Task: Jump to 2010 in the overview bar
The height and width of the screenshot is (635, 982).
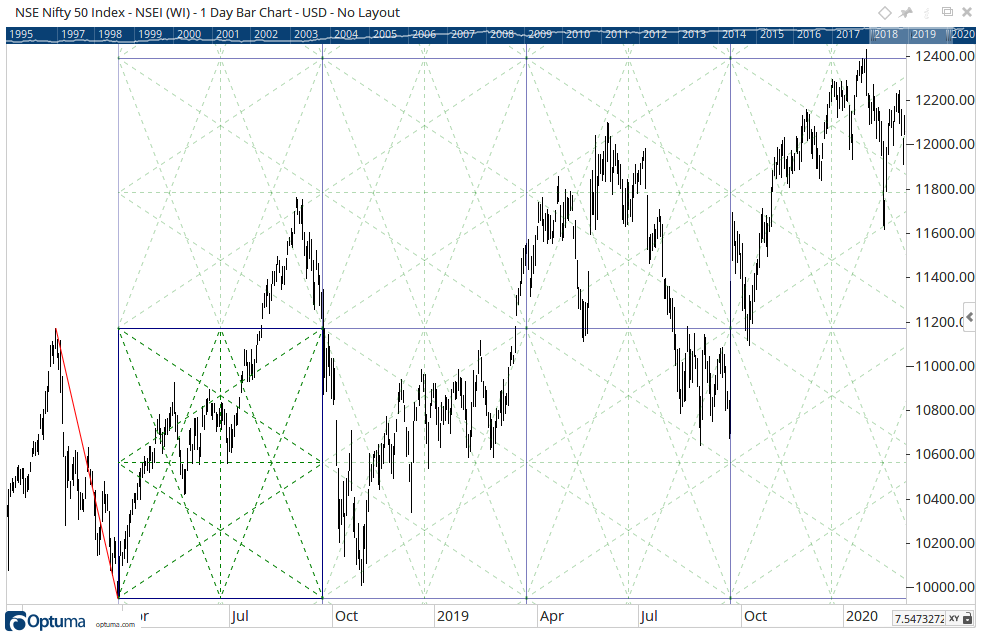Action: [577, 34]
